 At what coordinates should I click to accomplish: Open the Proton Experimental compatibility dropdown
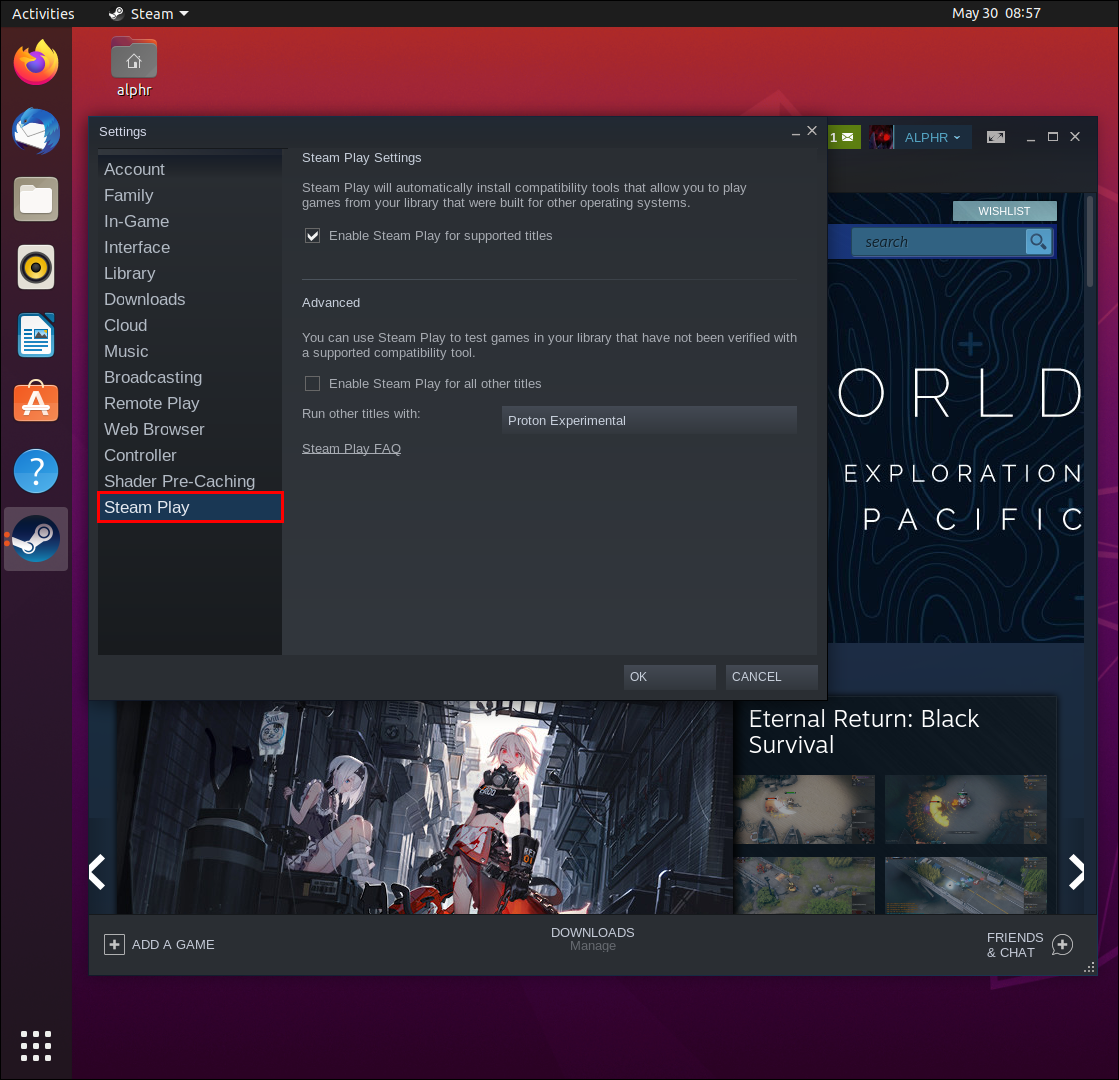(x=648, y=421)
